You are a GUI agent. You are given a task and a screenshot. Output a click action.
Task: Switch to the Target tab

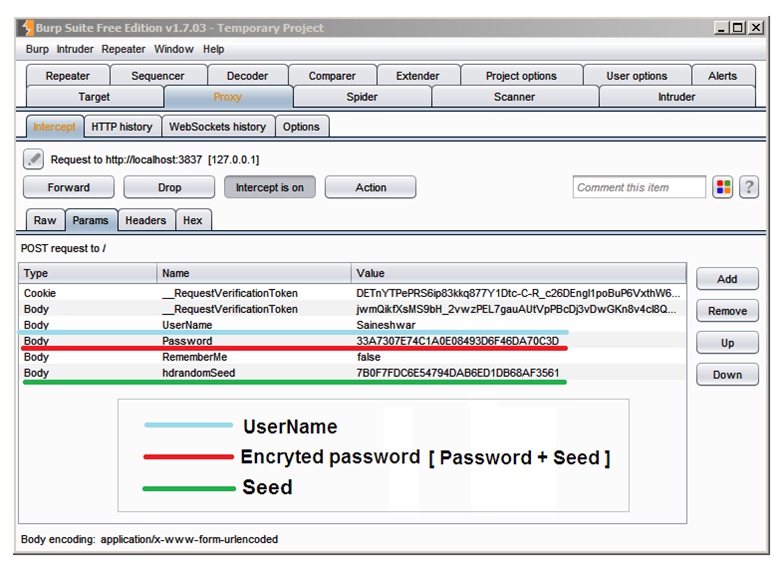pos(94,97)
